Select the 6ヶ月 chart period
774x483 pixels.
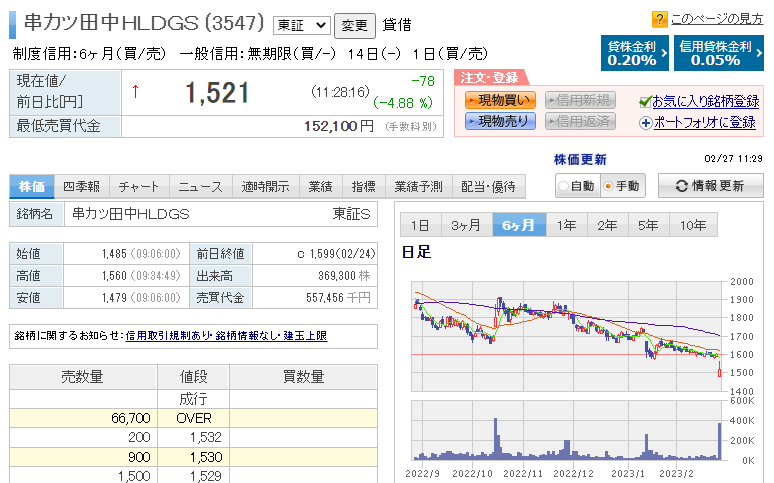tap(519, 225)
